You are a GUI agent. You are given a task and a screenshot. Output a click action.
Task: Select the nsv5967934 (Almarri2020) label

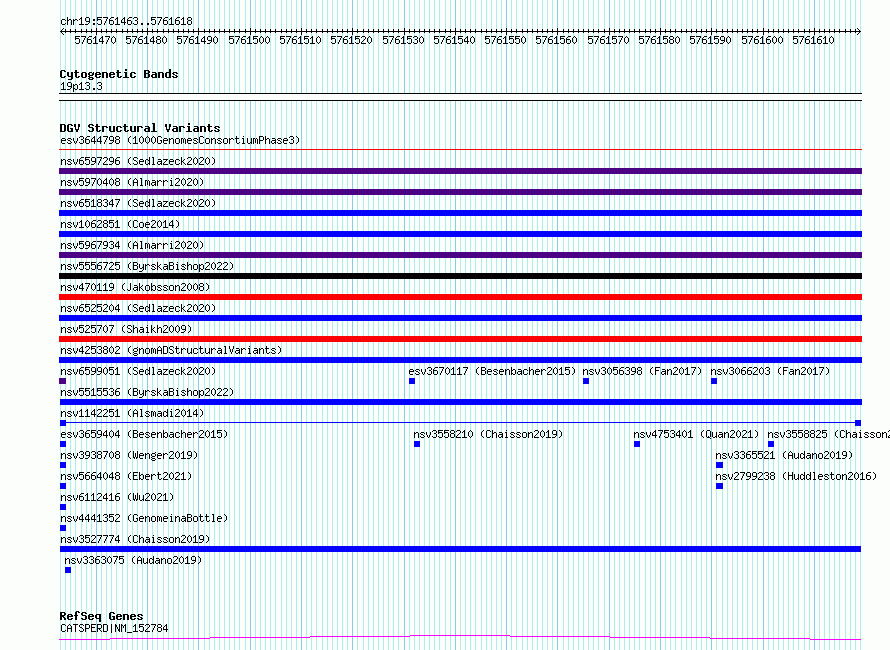[132, 245]
